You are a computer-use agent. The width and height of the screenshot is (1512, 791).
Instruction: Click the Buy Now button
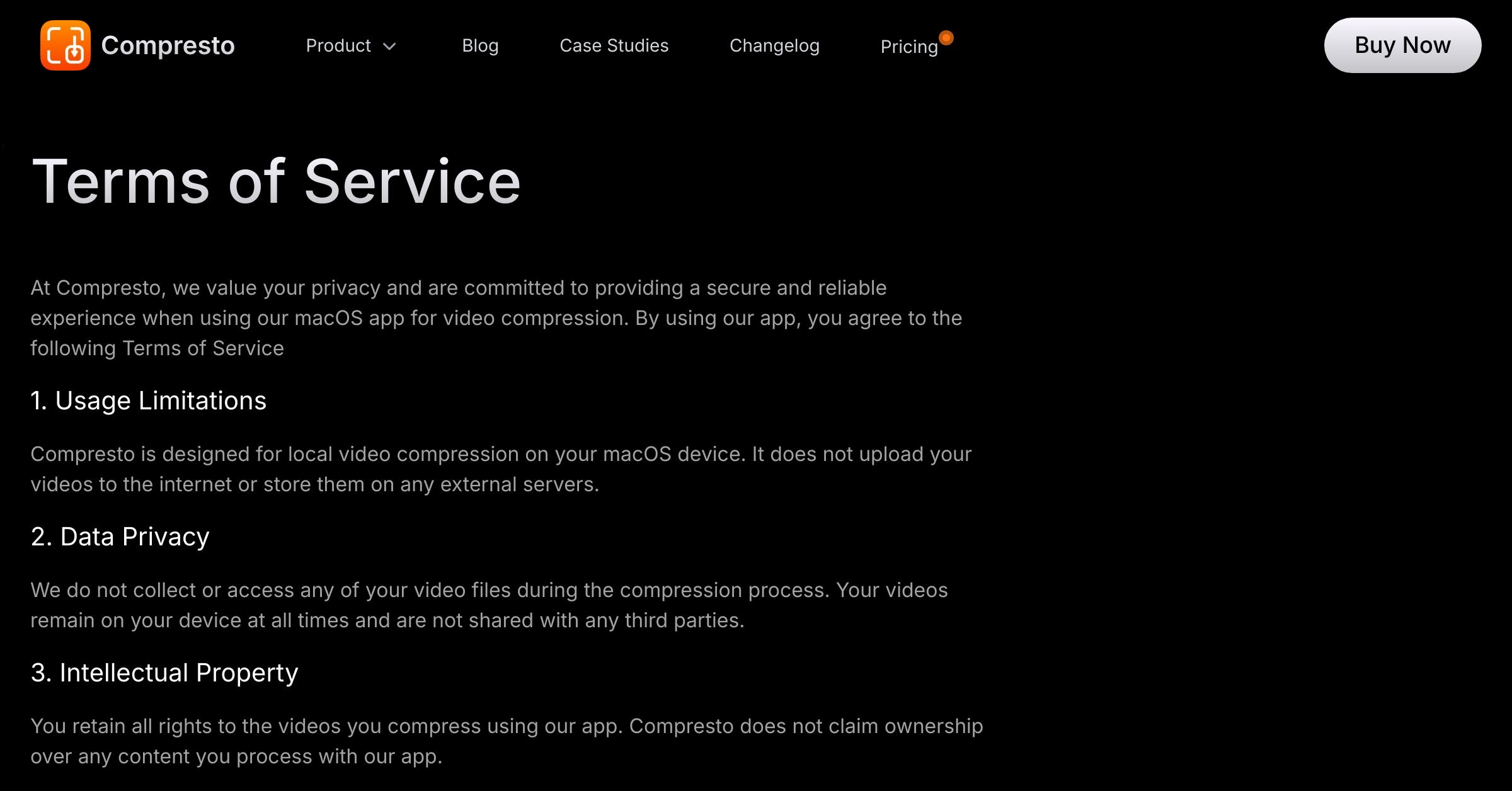(1402, 45)
